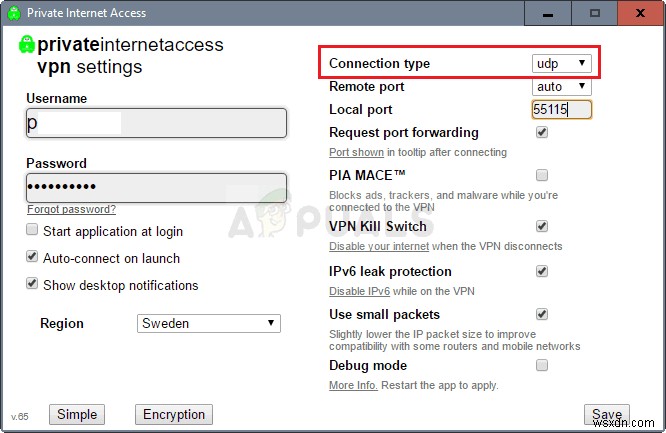Enable Start application at login checkbox

pyautogui.click(x=33, y=231)
